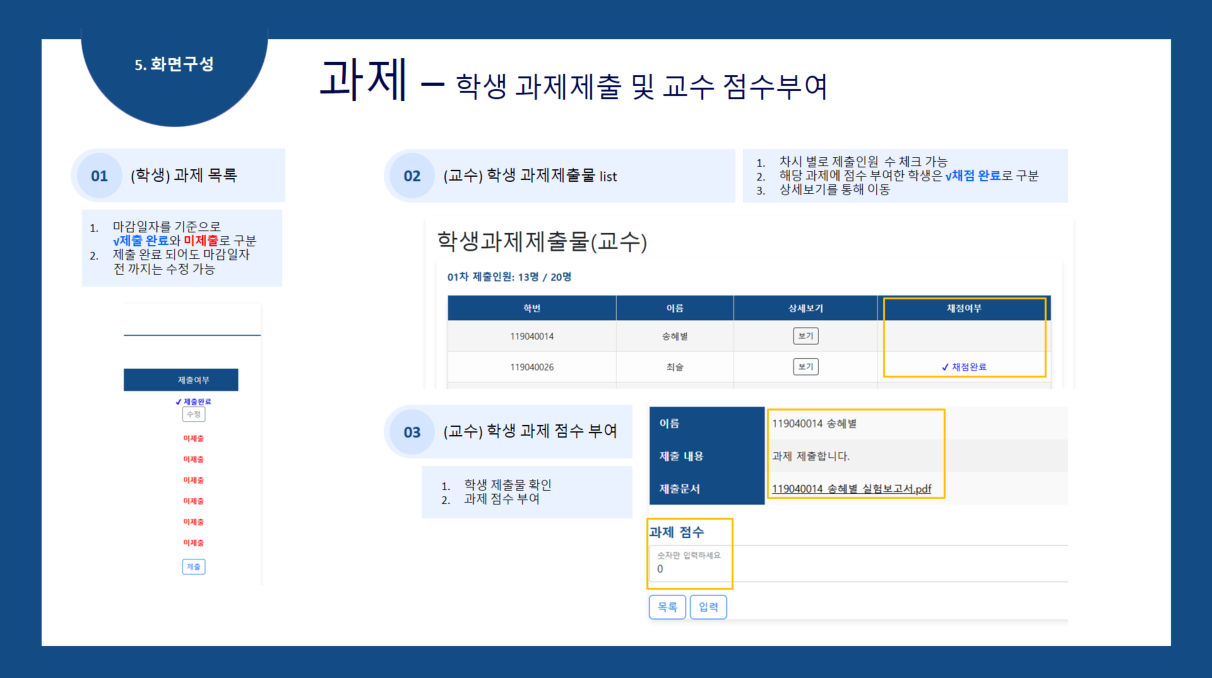The image size is (1212, 678).
Task: Click the 5. 화면구성 section badge
Action: click(174, 64)
